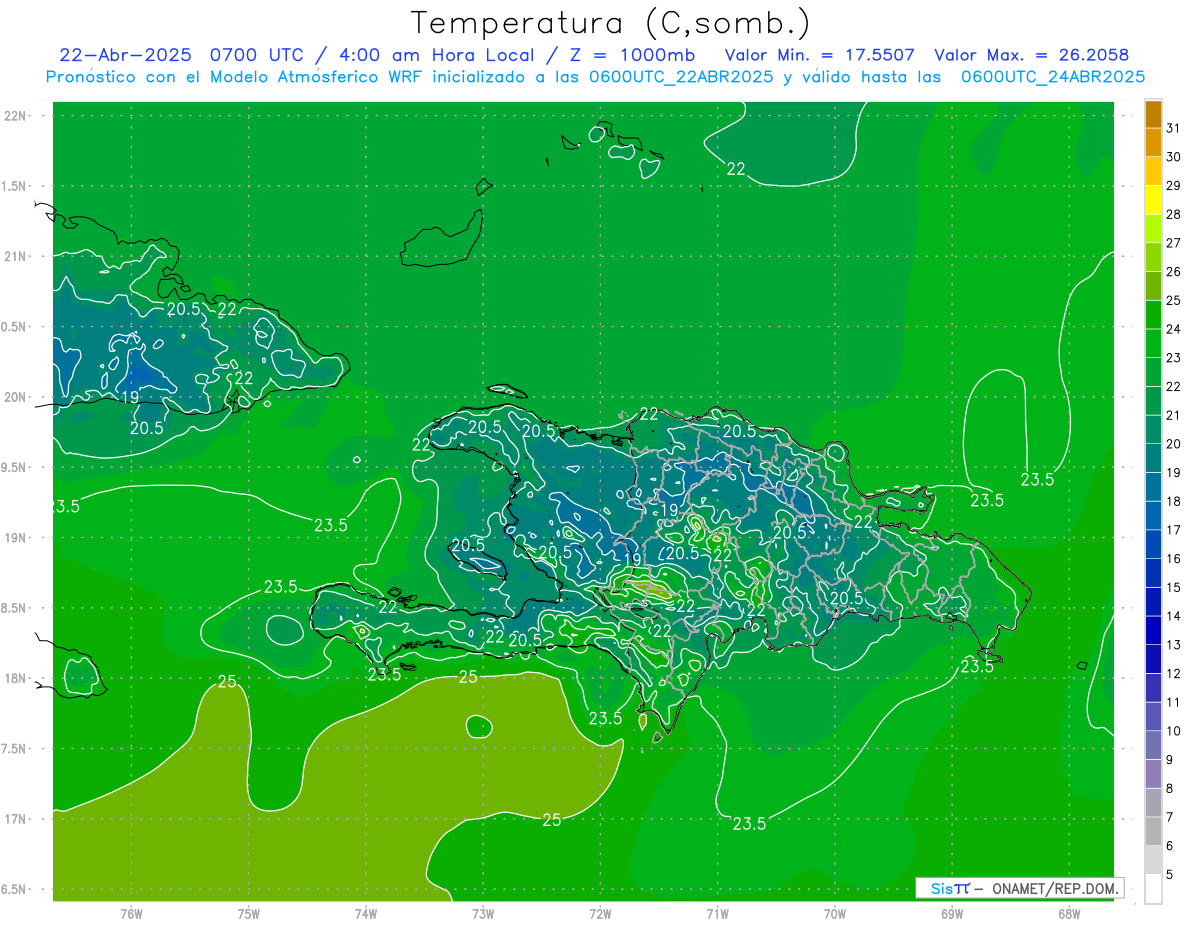1200x927 pixels.
Task: Click the legend scale number "11"
Action: click(x=1174, y=702)
